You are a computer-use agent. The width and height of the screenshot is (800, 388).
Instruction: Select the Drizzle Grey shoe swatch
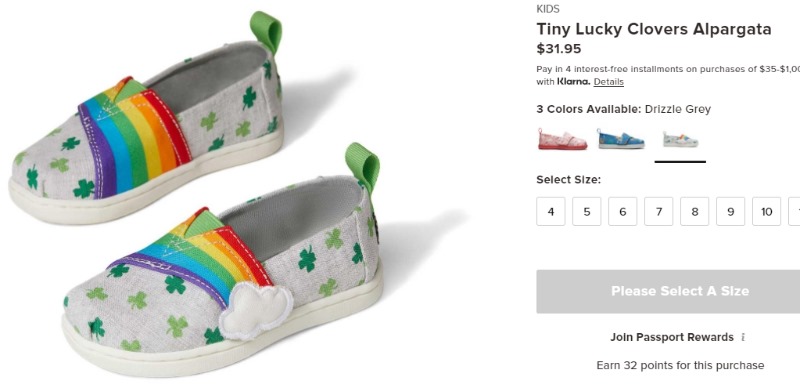680,139
